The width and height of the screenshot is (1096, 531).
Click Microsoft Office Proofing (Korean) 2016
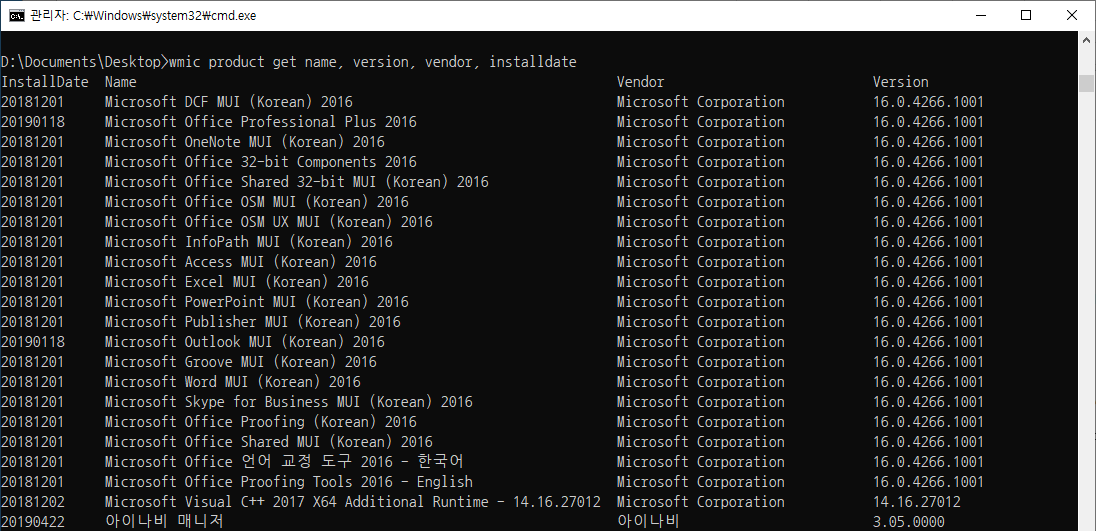pos(261,423)
